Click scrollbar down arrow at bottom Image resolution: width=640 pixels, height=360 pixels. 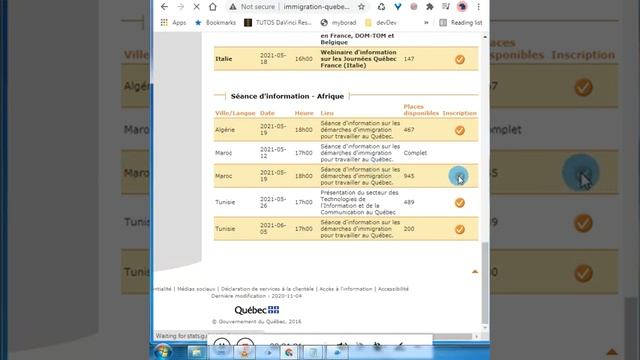485,328
